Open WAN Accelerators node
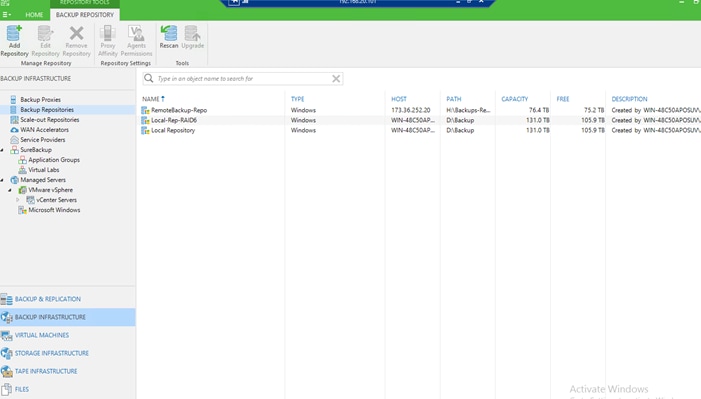 44,130
